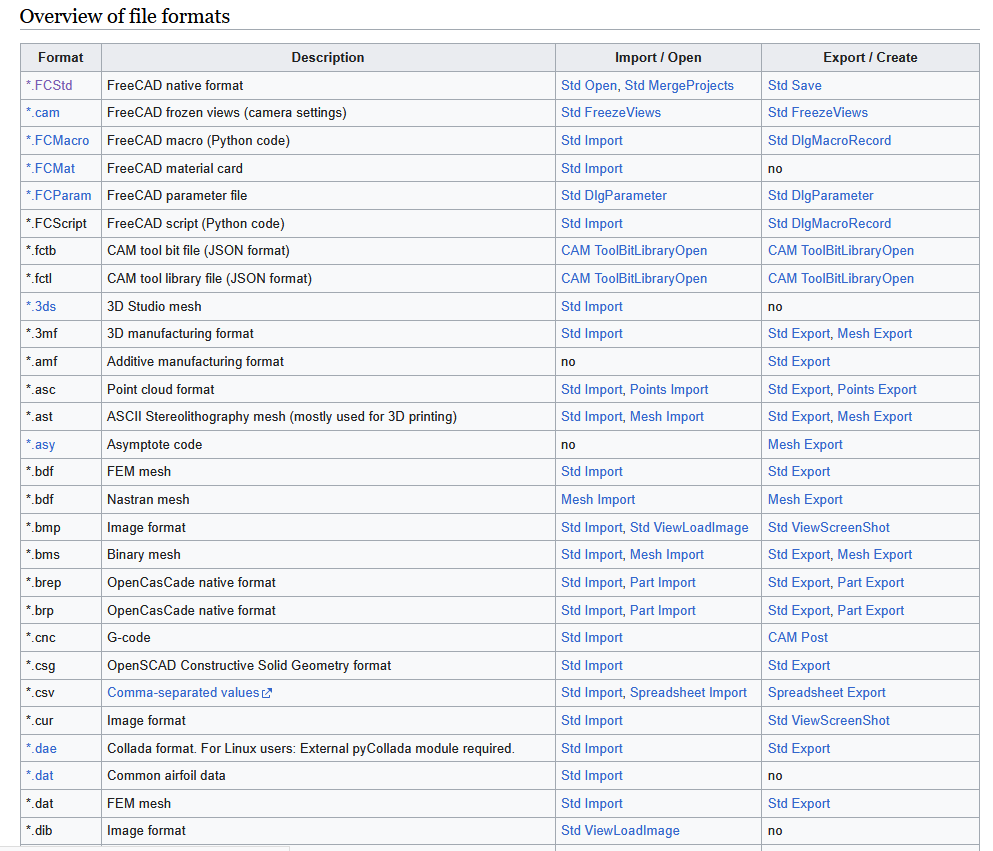Open the *.FCStd format link

[49, 85]
